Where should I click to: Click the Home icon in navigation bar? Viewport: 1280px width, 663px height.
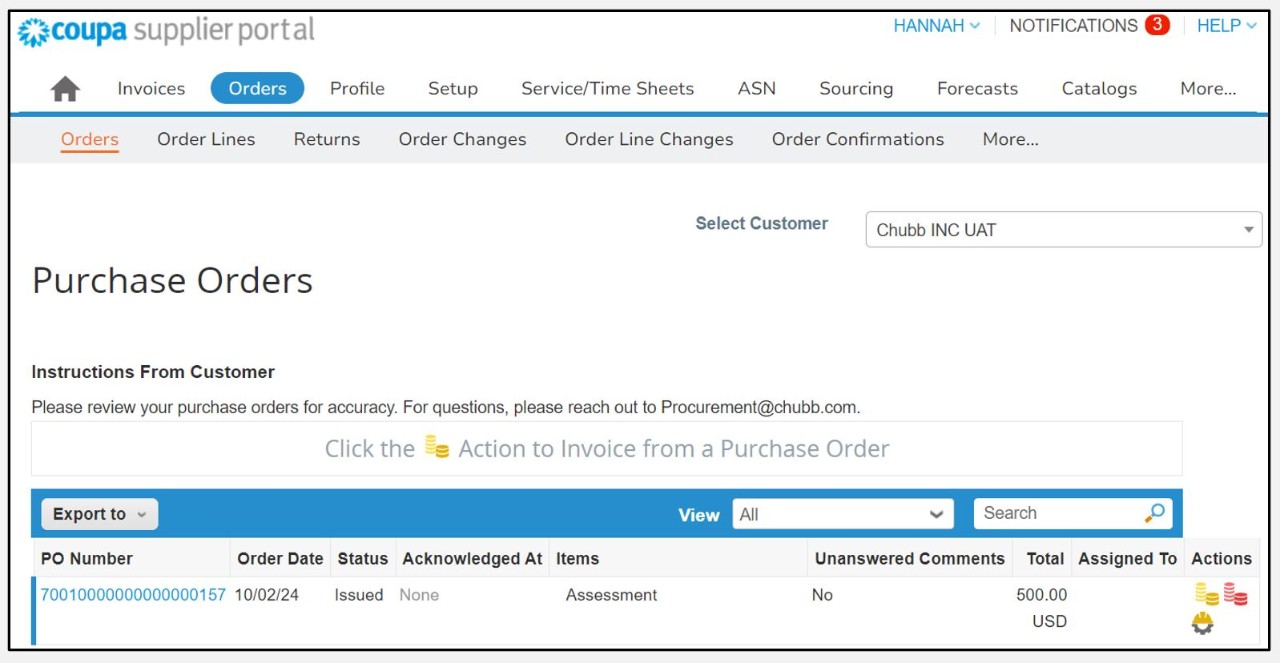[x=65, y=89]
